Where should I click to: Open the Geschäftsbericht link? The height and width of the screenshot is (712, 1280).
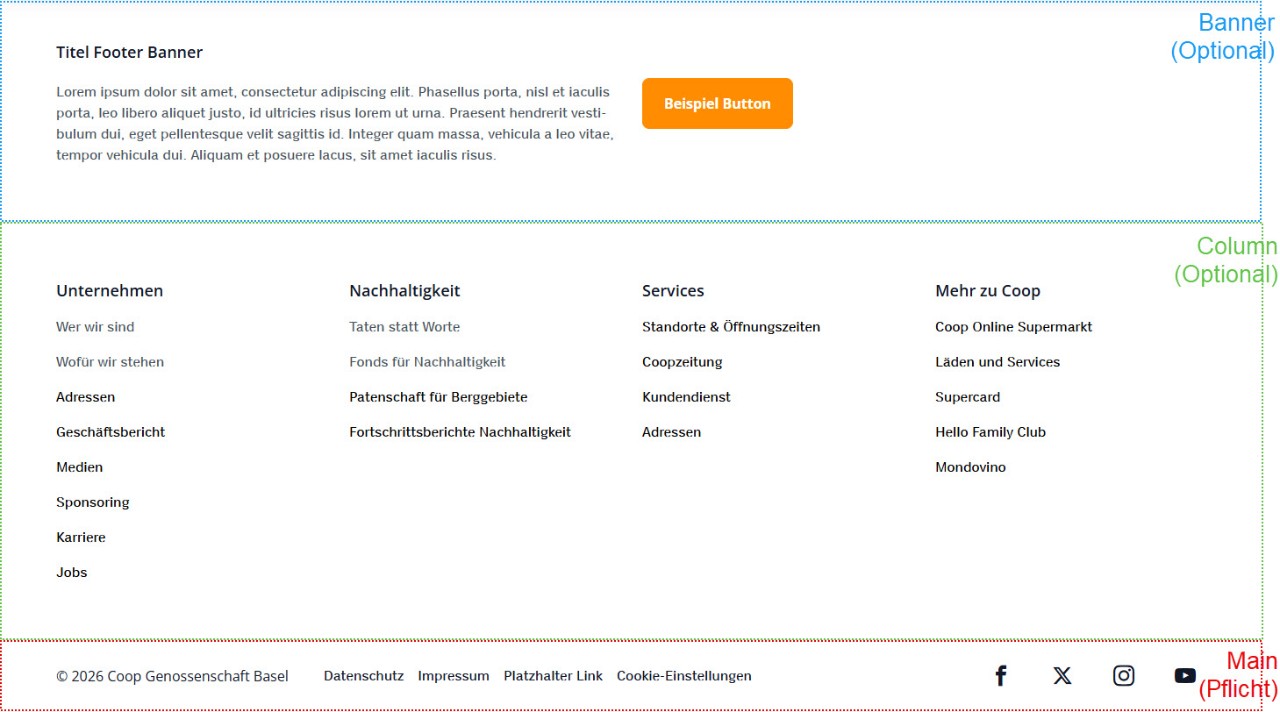(110, 432)
